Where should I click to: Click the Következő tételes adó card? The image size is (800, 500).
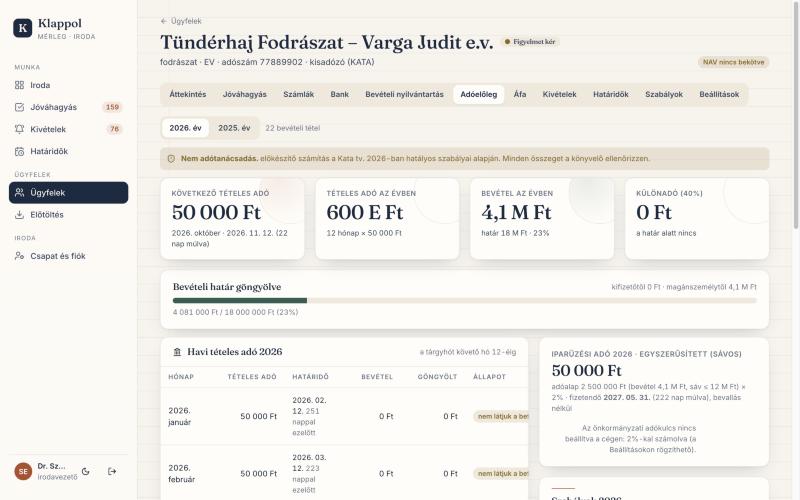[232, 218]
